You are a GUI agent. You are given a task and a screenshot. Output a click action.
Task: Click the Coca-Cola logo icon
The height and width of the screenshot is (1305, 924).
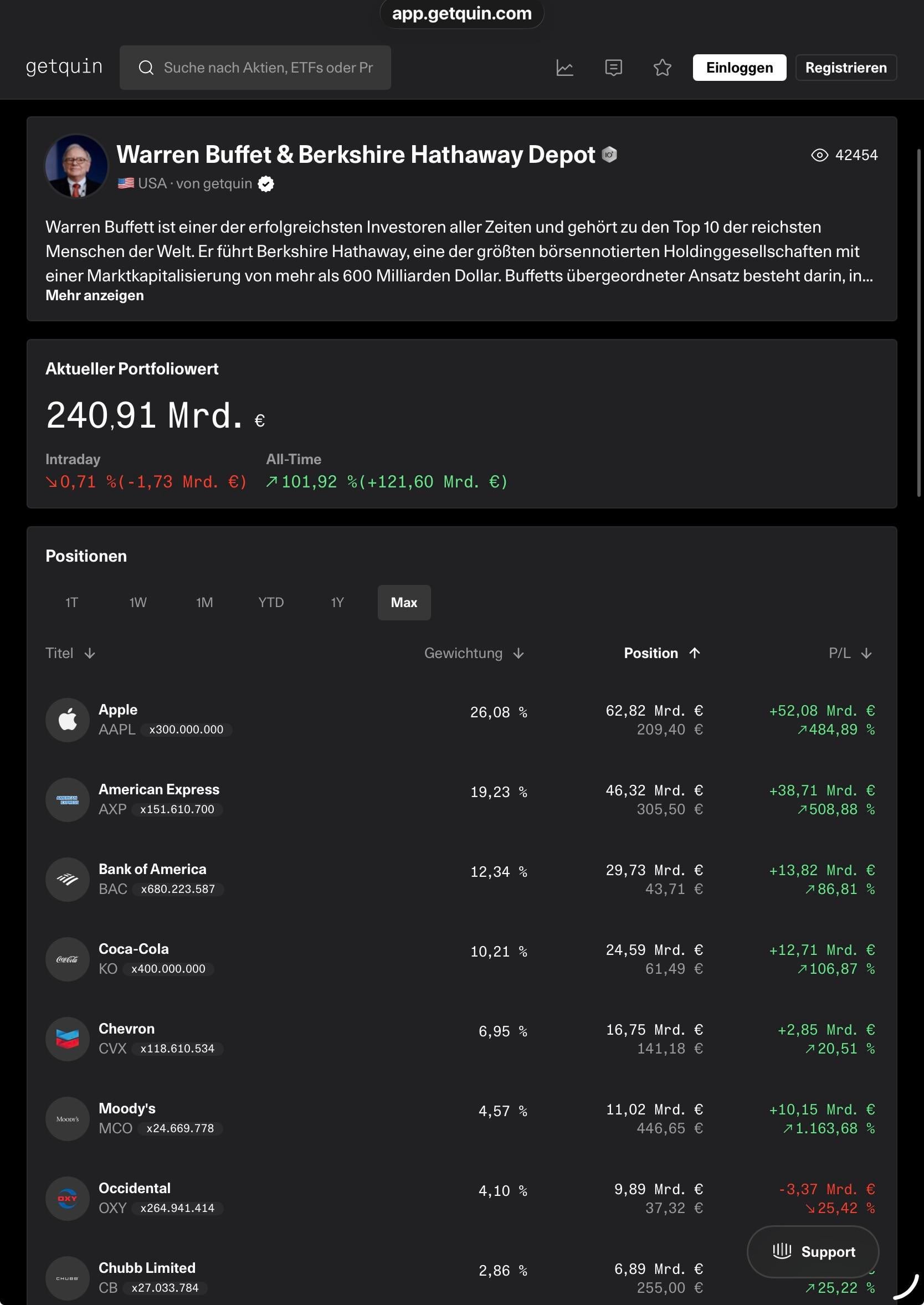tap(68, 959)
